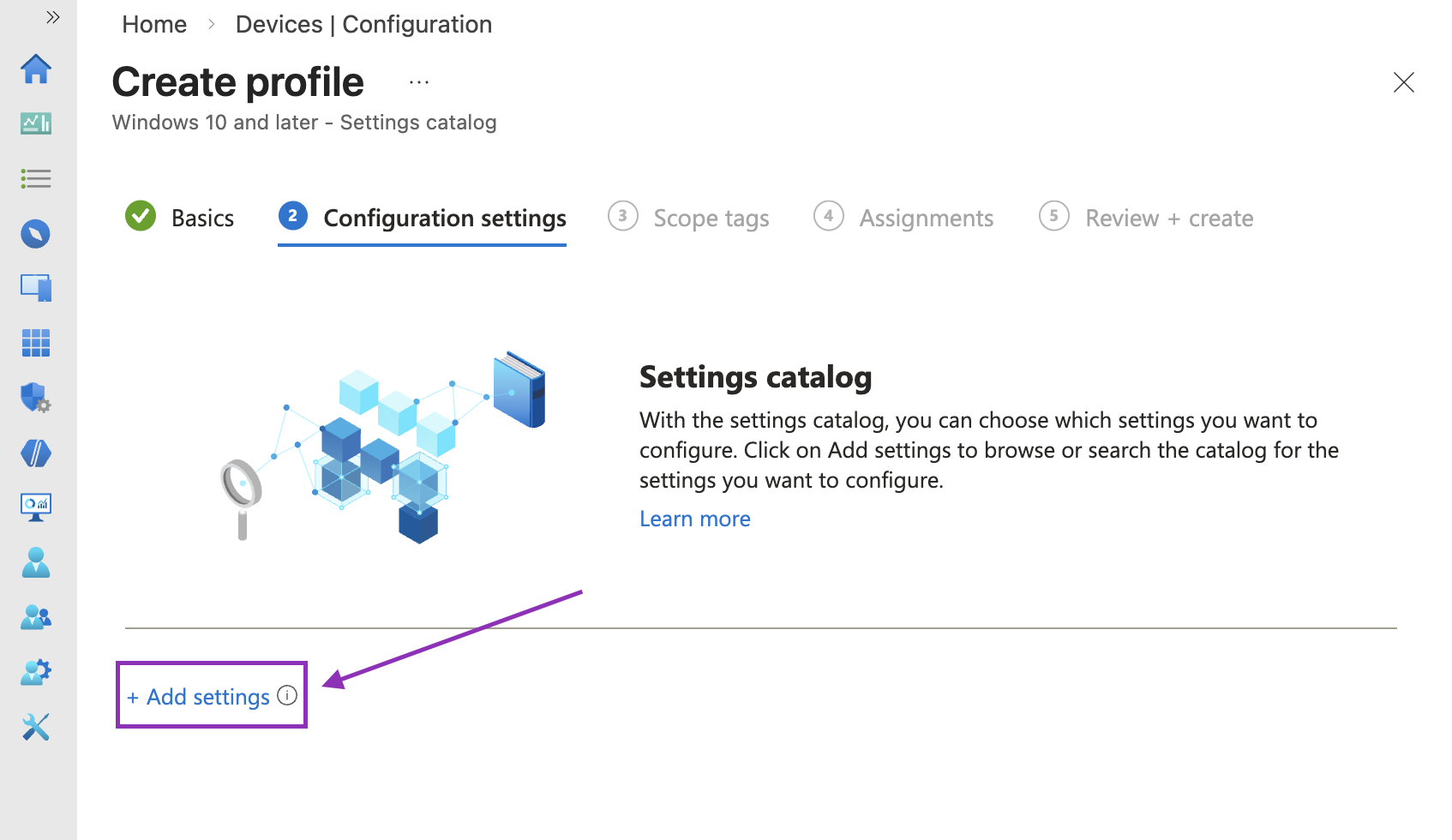The width and height of the screenshot is (1452, 840).
Task: Open All services list icon
Action: 36,178
